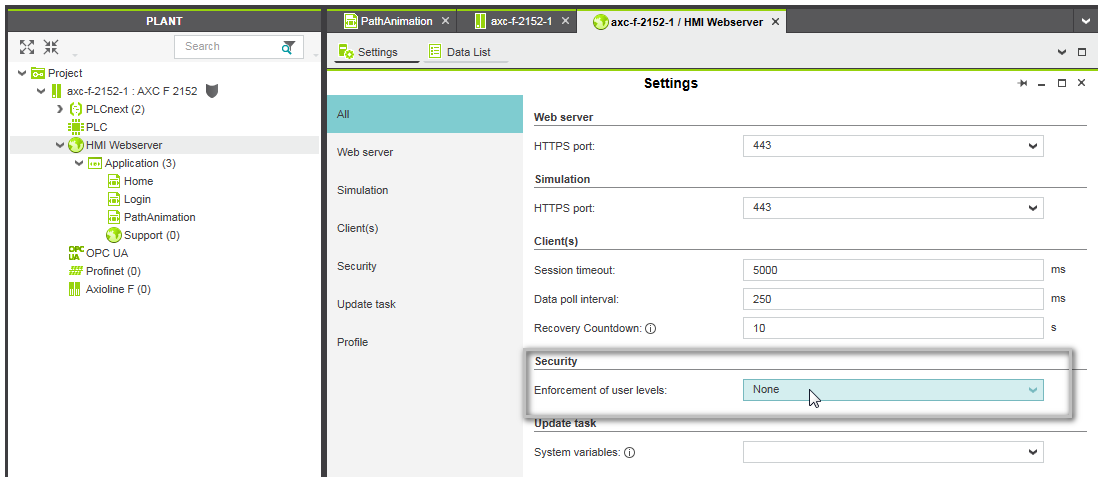Image resolution: width=1103 pixels, height=482 pixels.
Task: Switch to the Data List tab
Action: pos(466,52)
